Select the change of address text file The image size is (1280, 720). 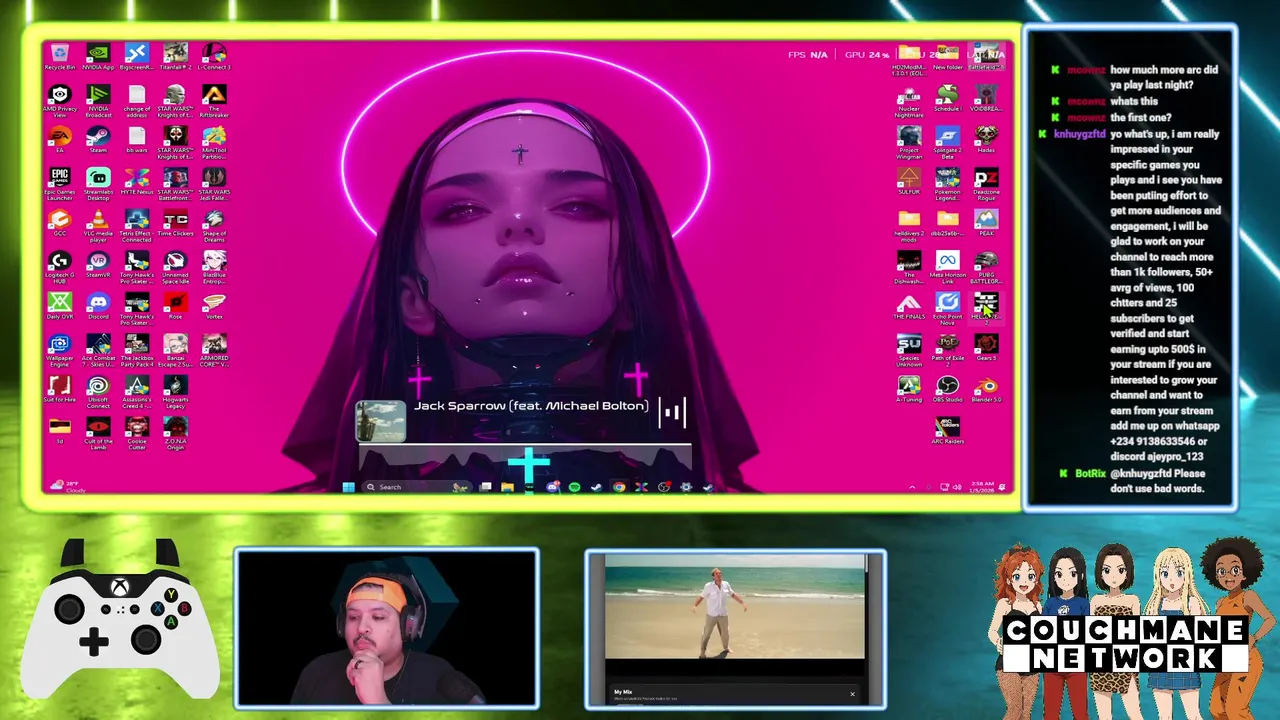tap(137, 101)
